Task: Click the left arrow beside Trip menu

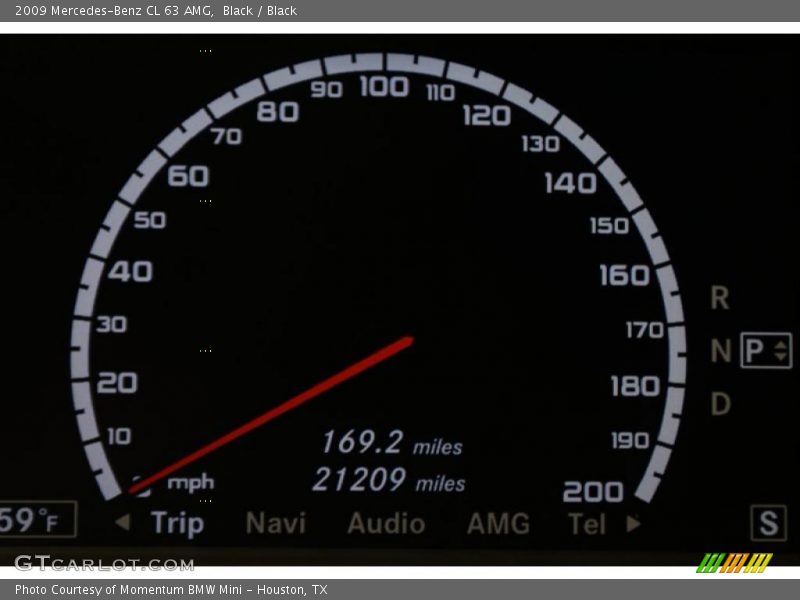Action: [x=122, y=522]
